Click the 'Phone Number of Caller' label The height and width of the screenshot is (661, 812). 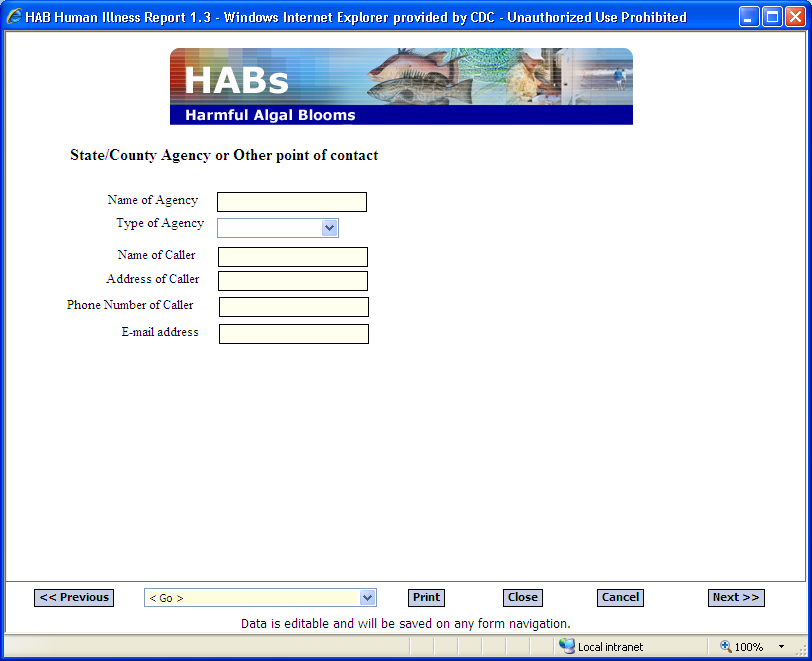pos(130,305)
